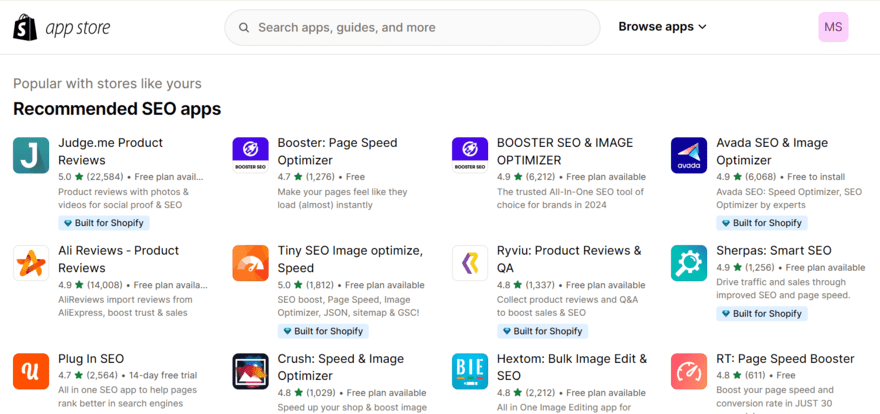Click Built for Shopify badge under Judge.me
The image size is (880, 414).
tap(104, 223)
